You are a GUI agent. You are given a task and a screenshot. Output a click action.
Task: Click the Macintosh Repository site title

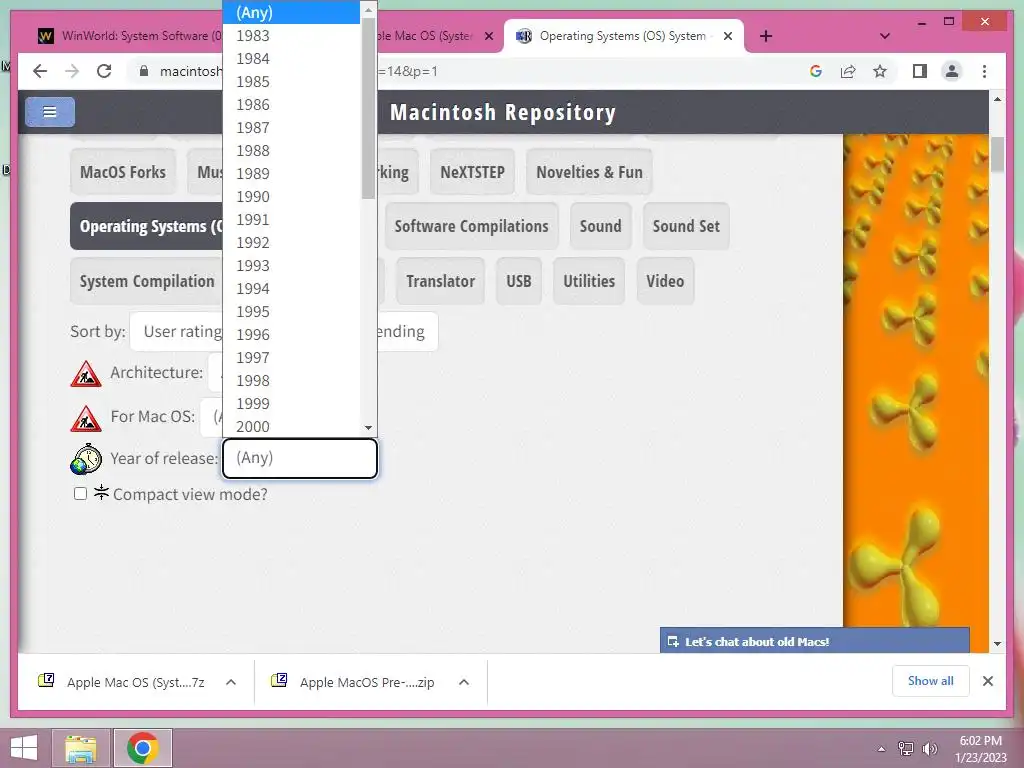[x=503, y=112]
